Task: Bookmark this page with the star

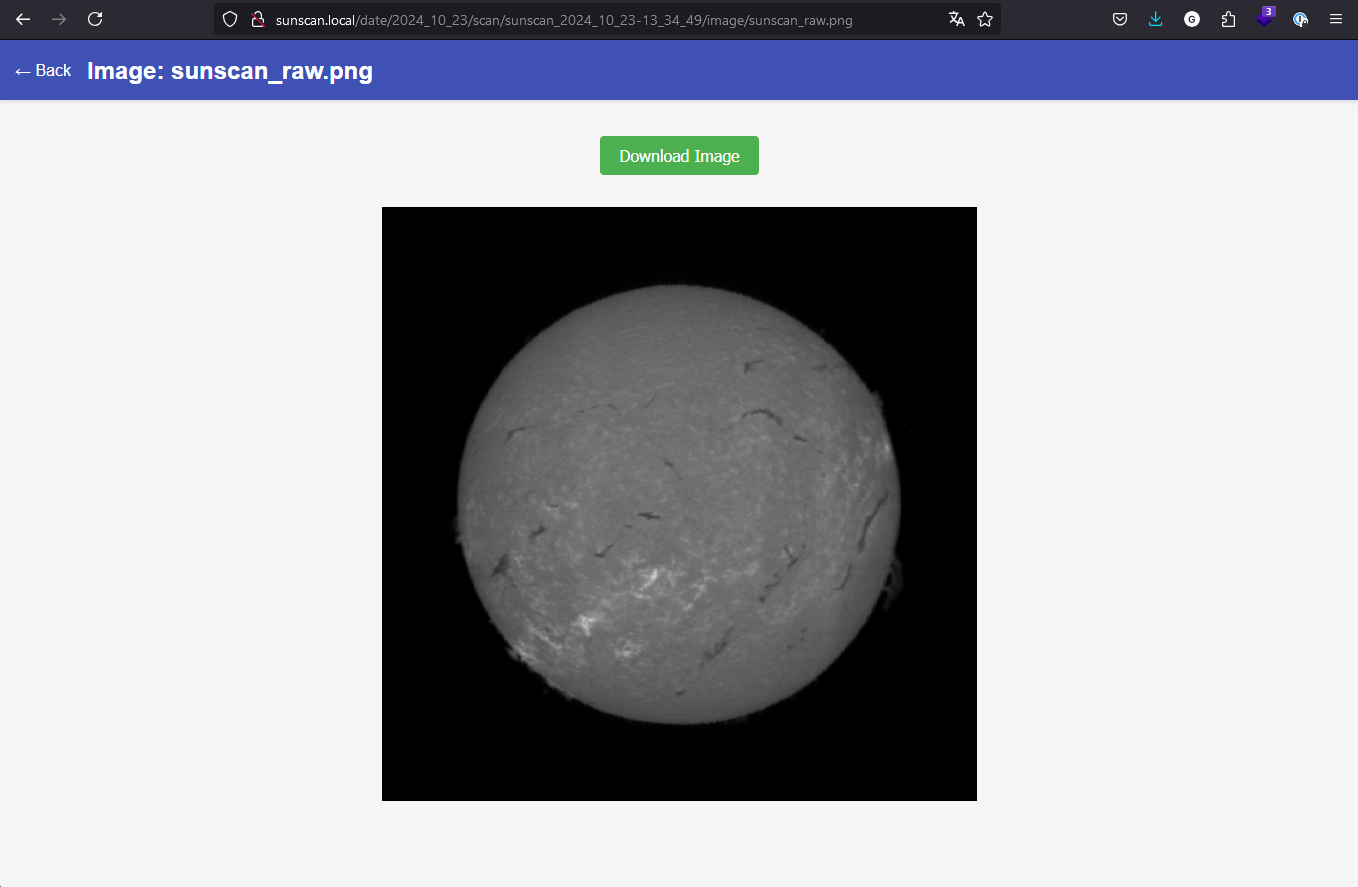Action: click(x=985, y=19)
